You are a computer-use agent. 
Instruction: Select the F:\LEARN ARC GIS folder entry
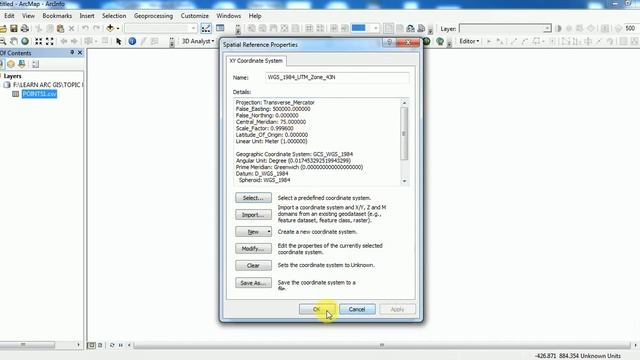[x=47, y=85]
